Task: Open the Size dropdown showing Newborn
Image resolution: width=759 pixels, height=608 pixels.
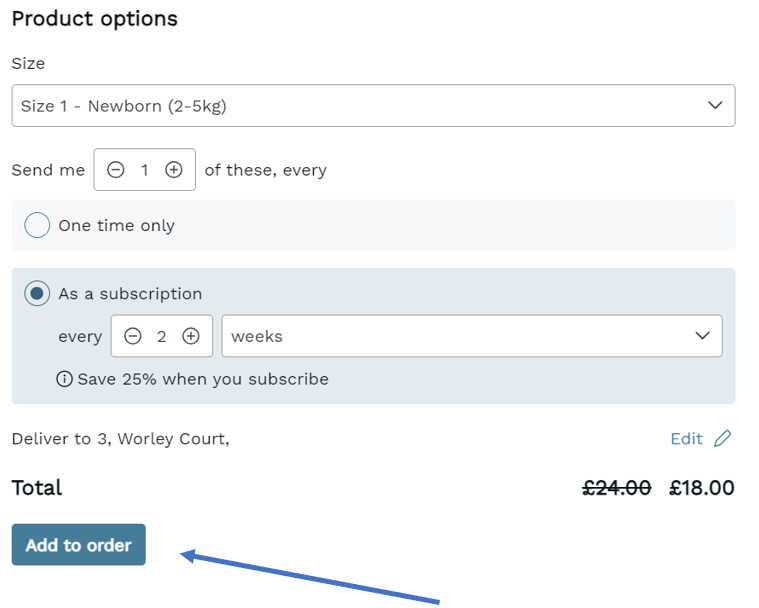Action: 373,106
